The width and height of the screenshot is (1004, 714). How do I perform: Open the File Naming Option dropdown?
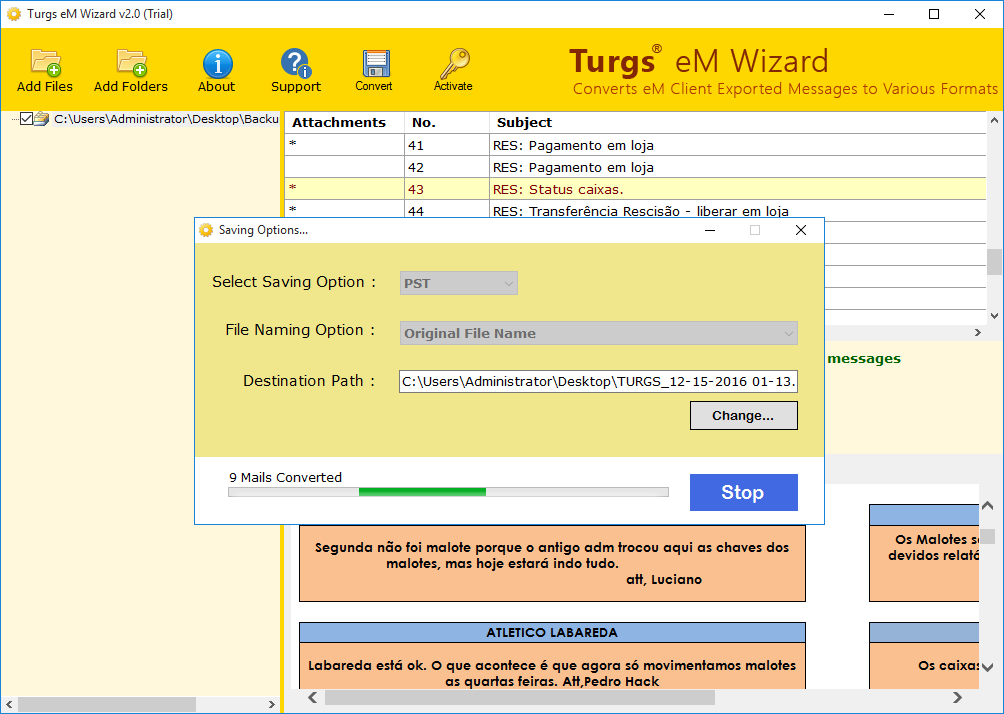pyautogui.click(x=598, y=333)
